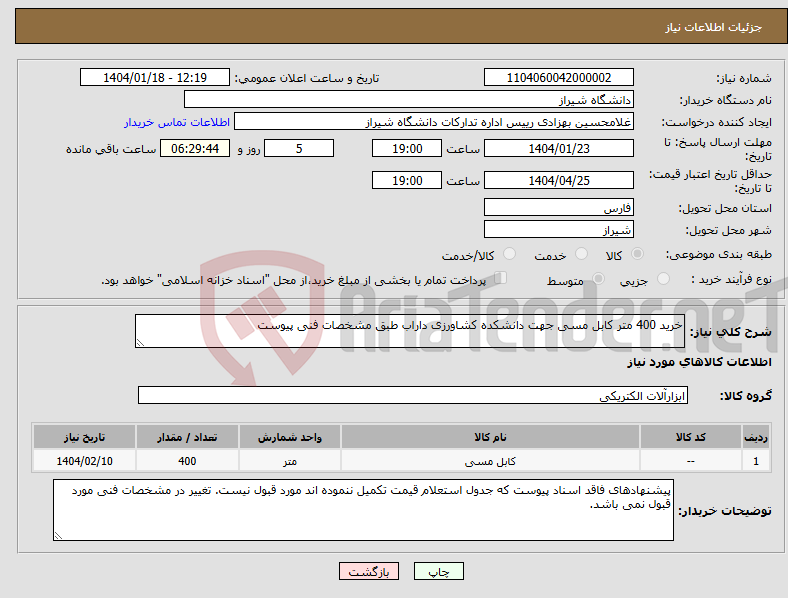Click the remaining time field 06:29:44
The height and width of the screenshot is (598, 788).
coord(195,148)
